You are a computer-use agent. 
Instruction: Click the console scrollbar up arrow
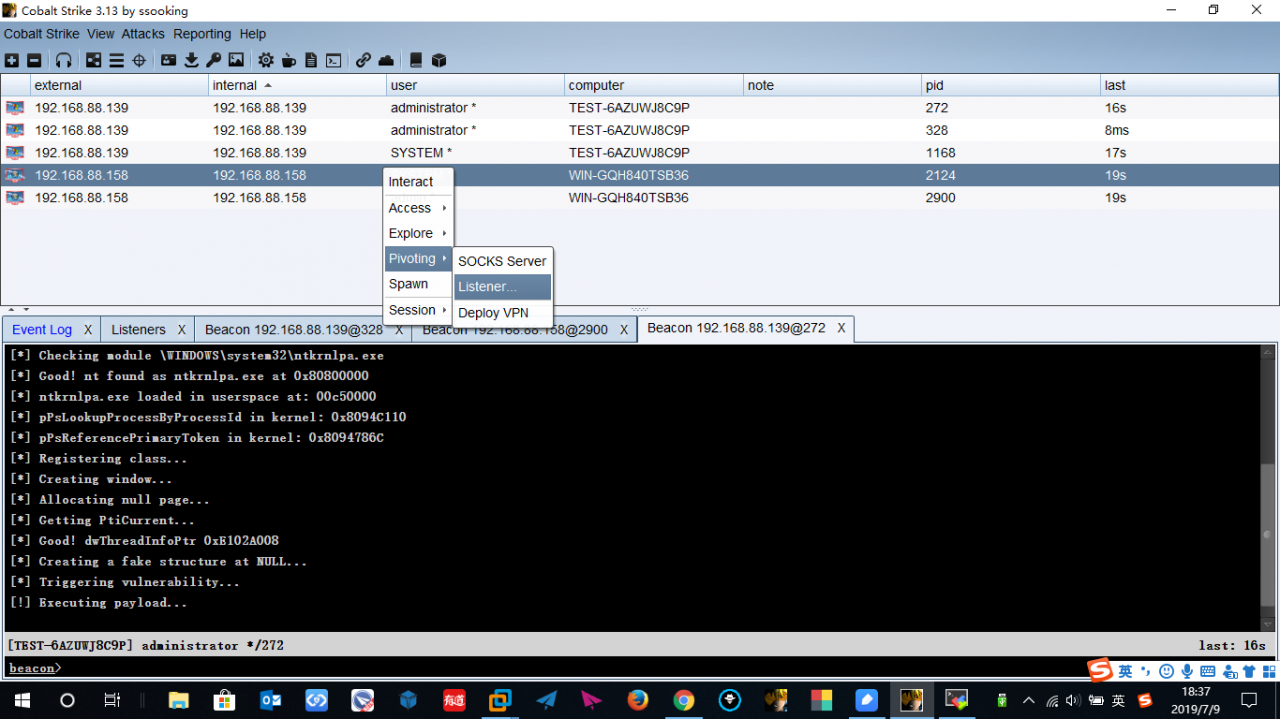(1268, 352)
